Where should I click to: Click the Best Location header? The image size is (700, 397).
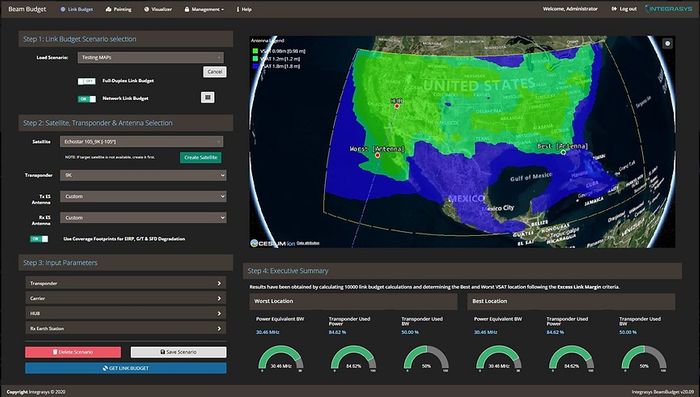coord(571,301)
